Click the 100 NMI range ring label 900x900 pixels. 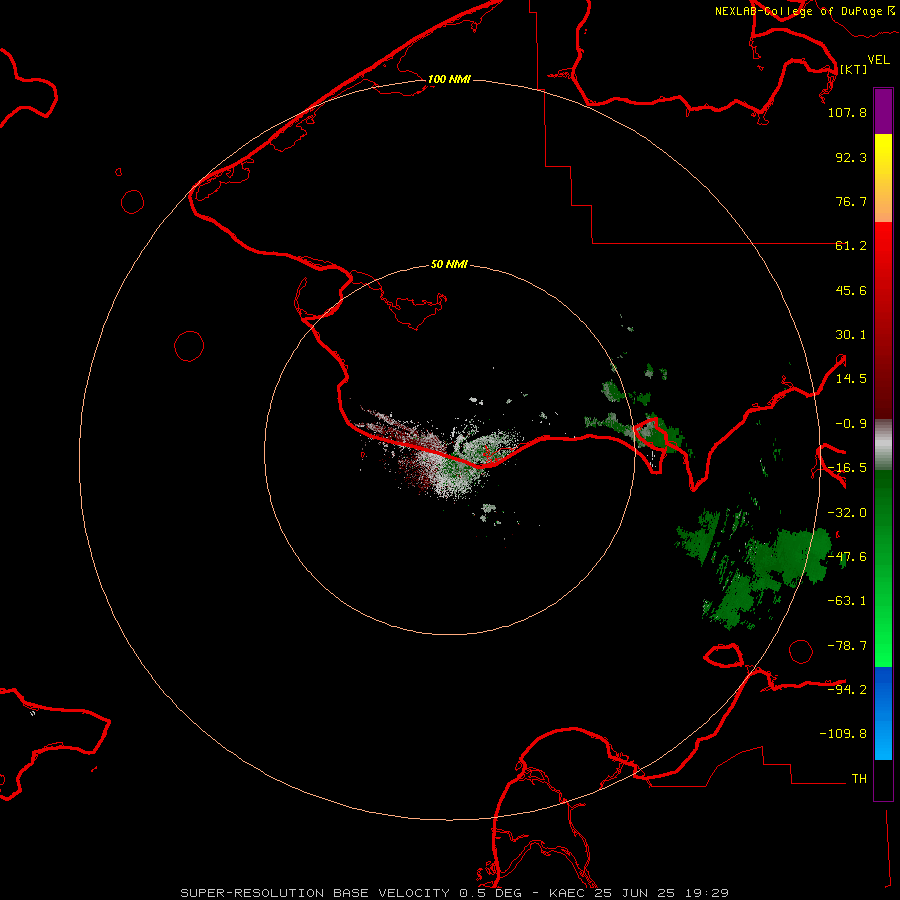[x=449, y=79]
